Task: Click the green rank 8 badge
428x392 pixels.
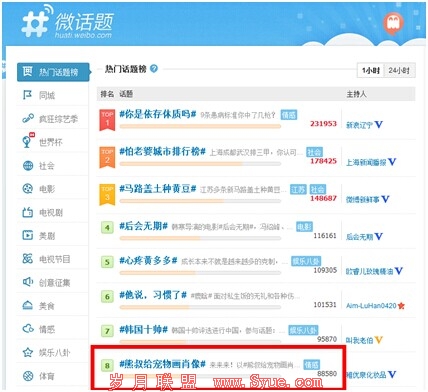Action: (x=107, y=366)
